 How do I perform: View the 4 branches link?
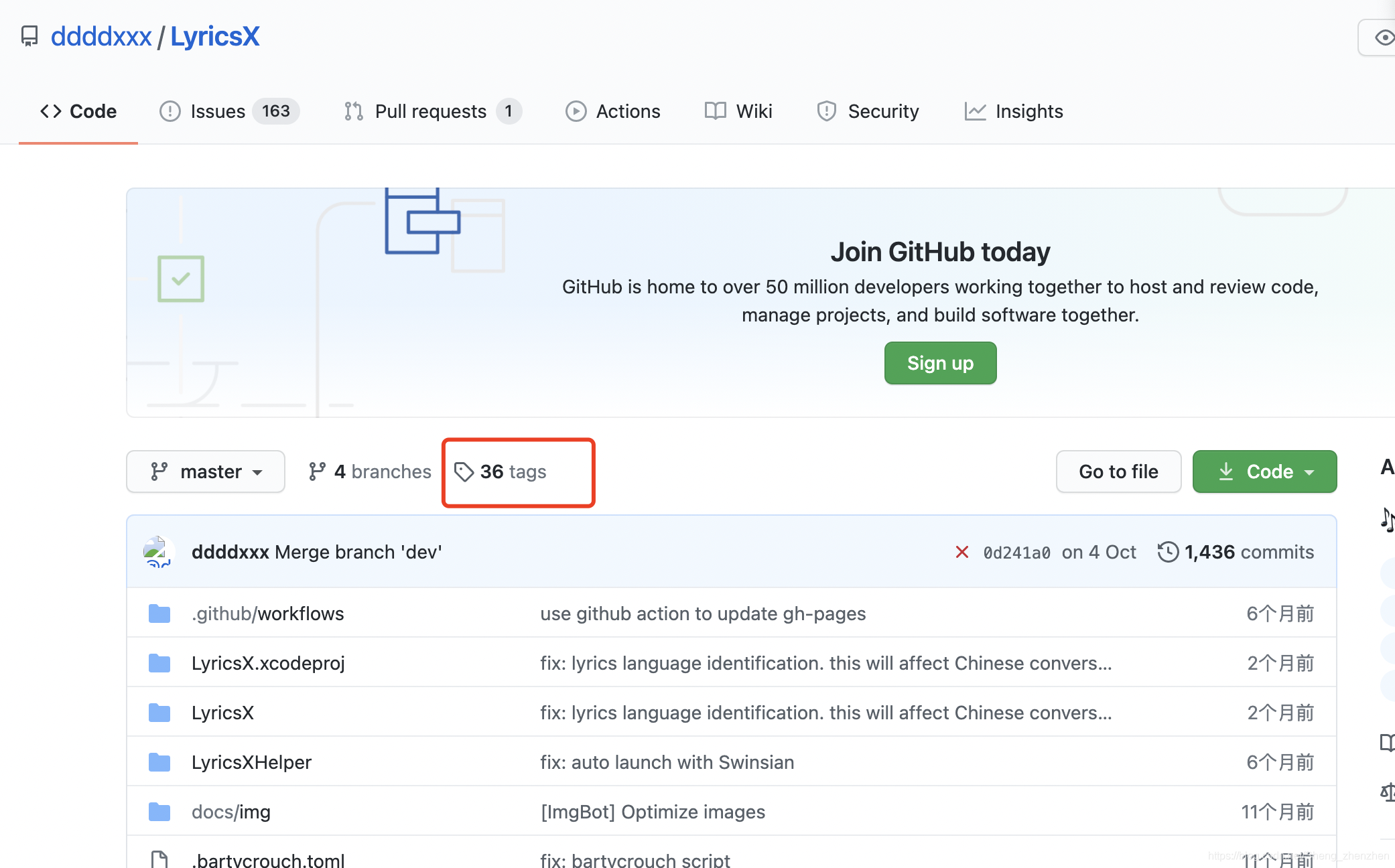pyautogui.click(x=370, y=472)
